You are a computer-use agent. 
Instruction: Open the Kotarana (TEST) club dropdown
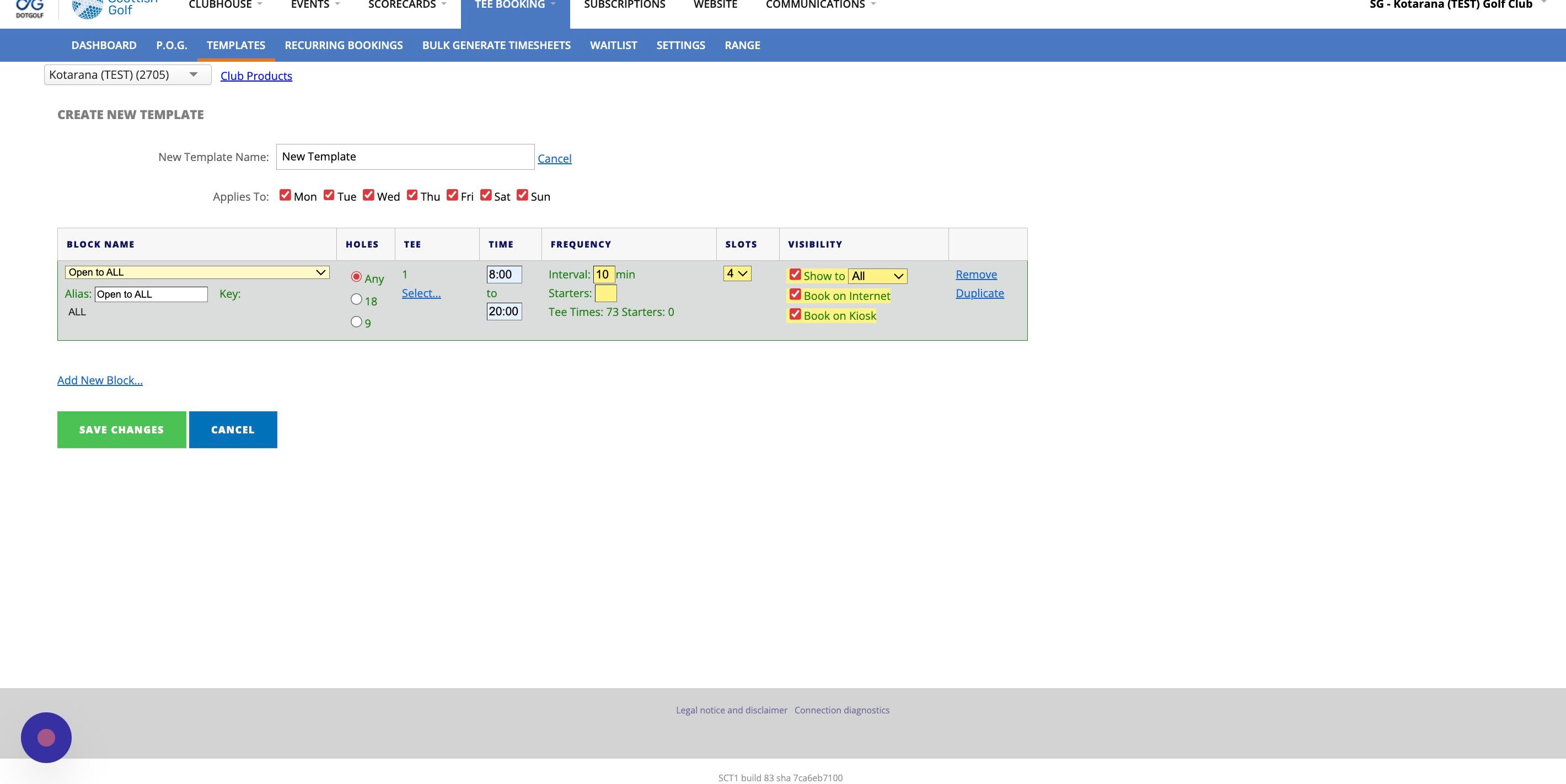[x=128, y=75]
